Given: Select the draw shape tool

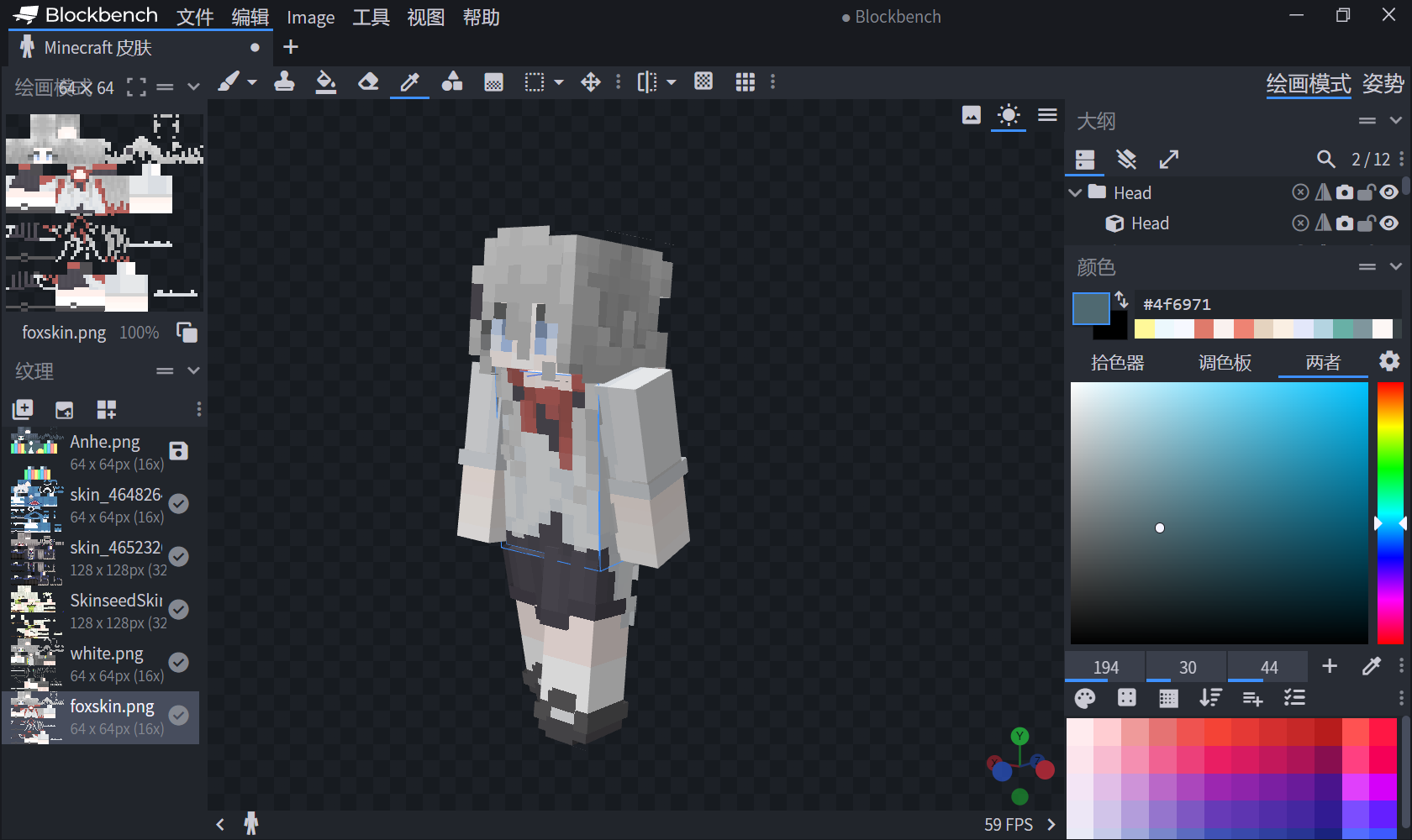Looking at the screenshot, I should pyautogui.click(x=452, y=81).
